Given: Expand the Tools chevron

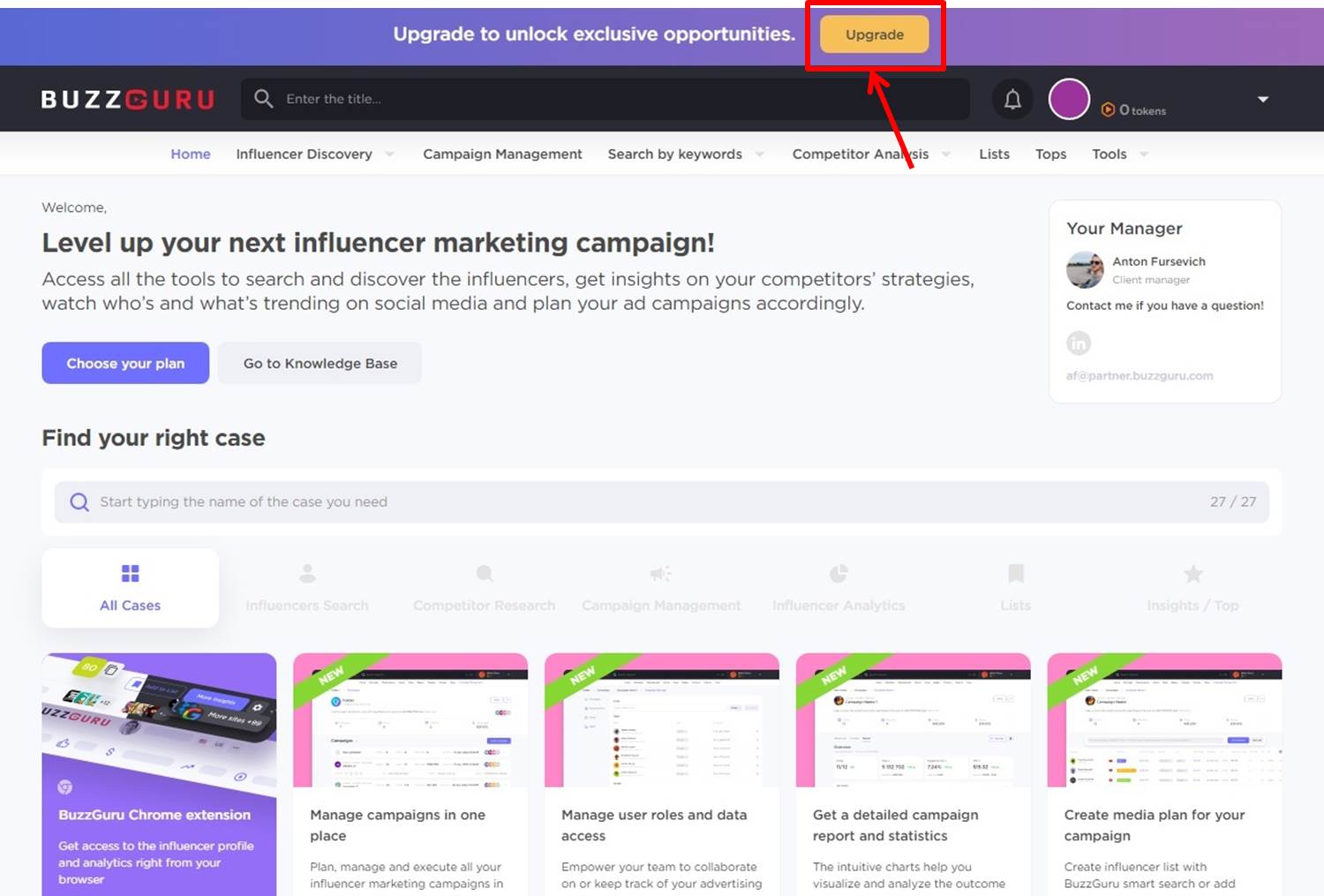Looking at the screenshot, I should pos(1144,154).
